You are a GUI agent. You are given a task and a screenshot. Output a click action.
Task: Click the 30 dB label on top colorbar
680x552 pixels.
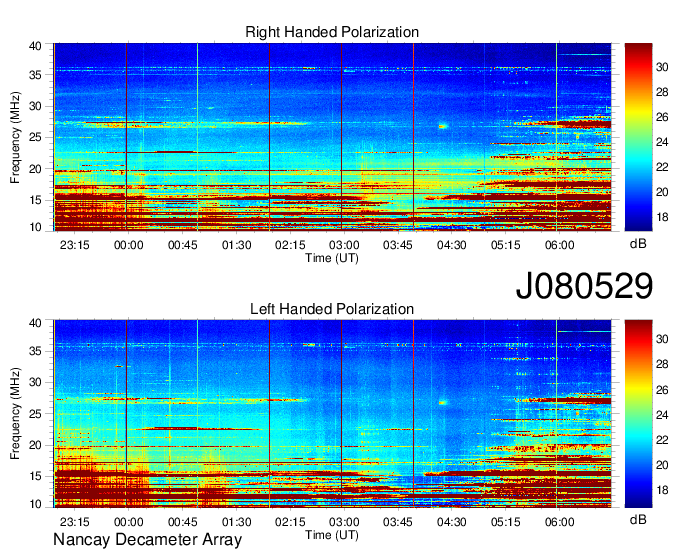[662, 67]
